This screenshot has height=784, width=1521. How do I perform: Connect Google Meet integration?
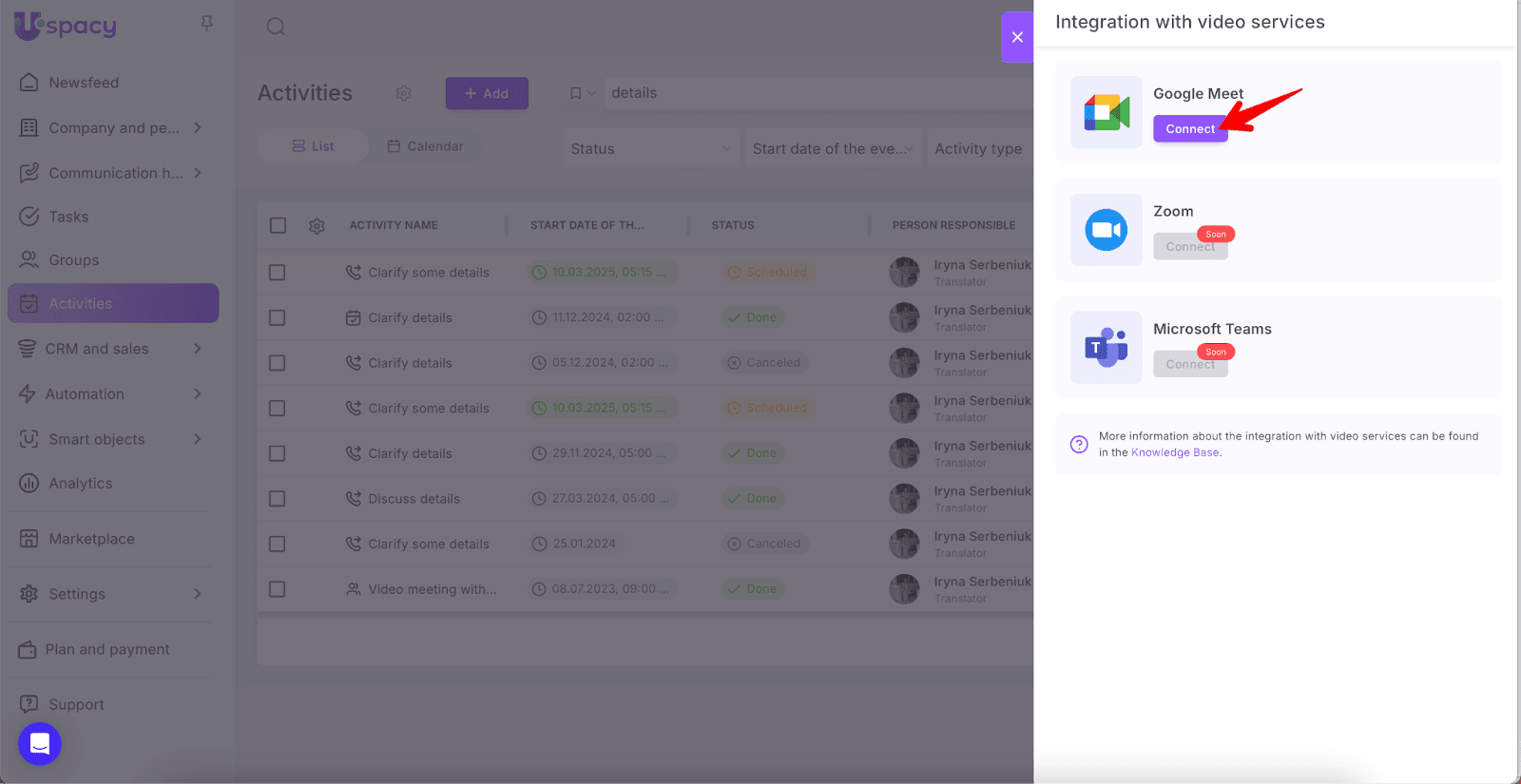1189,129
